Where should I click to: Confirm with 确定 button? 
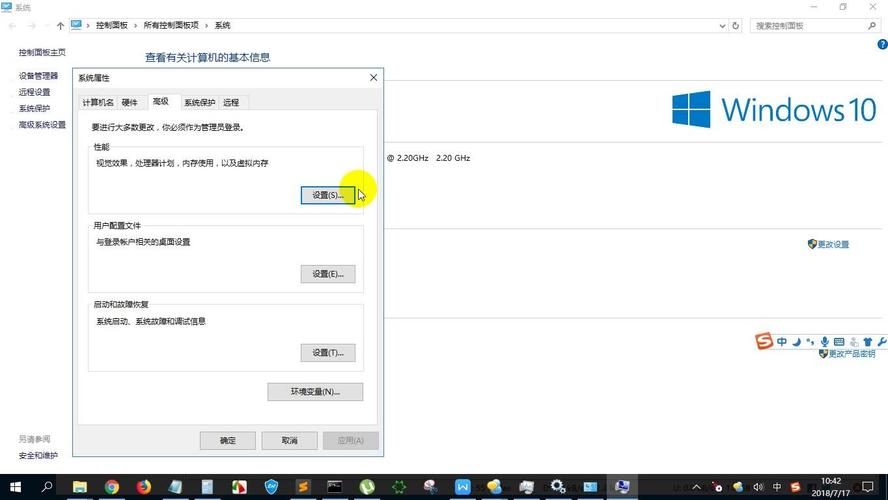coord(228,441)
